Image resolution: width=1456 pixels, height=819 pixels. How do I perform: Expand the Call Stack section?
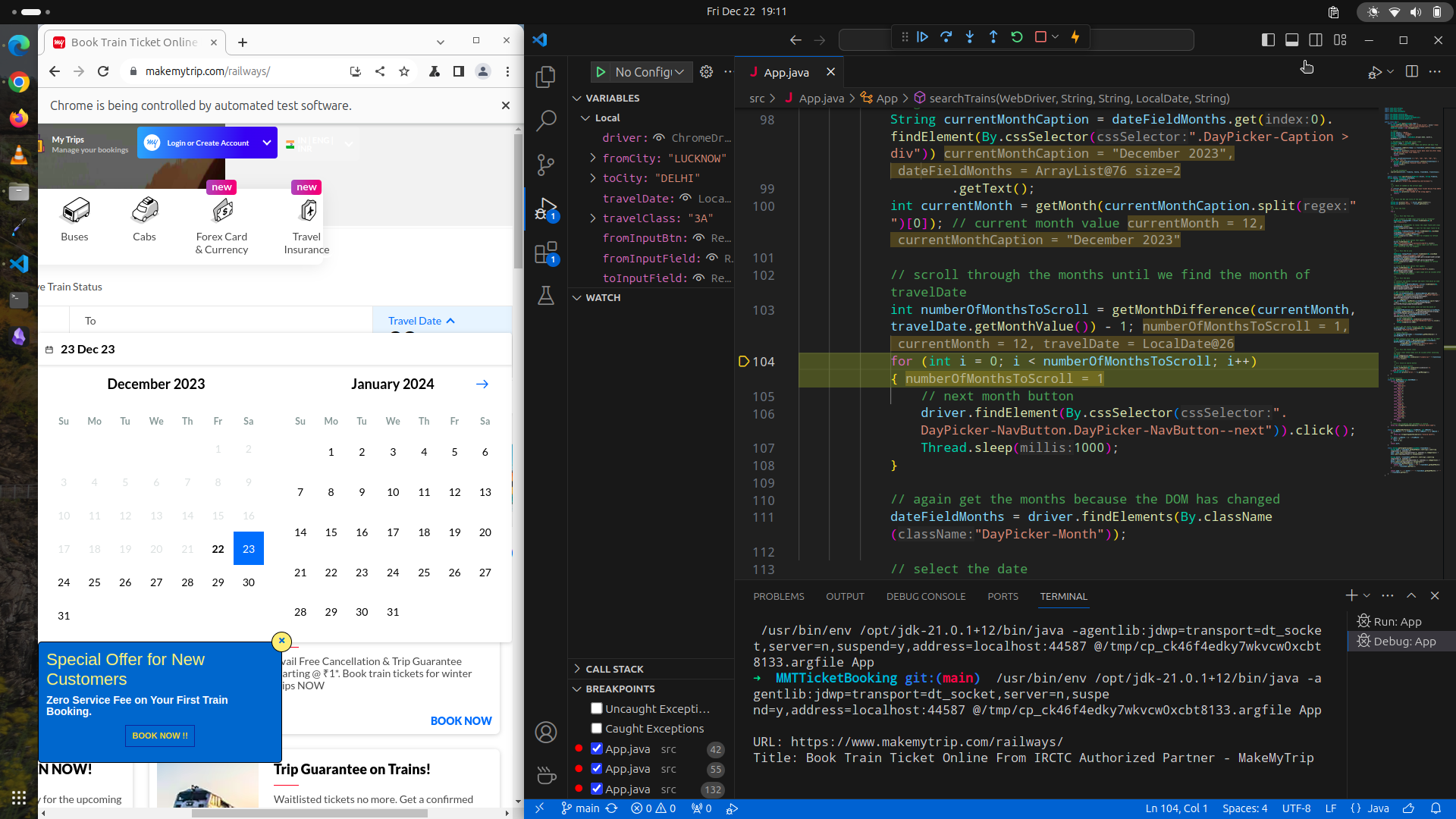pyautogui.click(x=614, y=669)
